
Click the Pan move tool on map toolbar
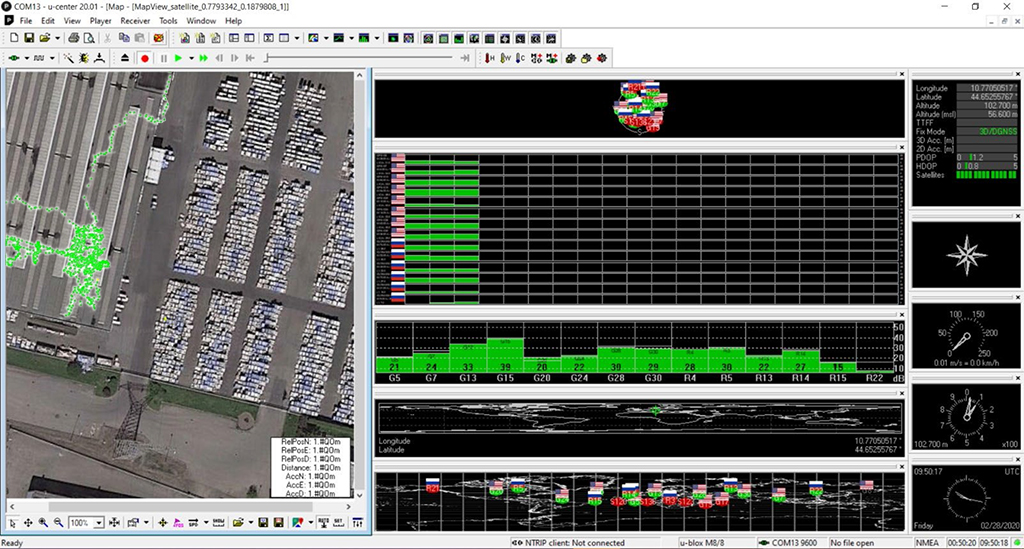click(x=28, y=523)
